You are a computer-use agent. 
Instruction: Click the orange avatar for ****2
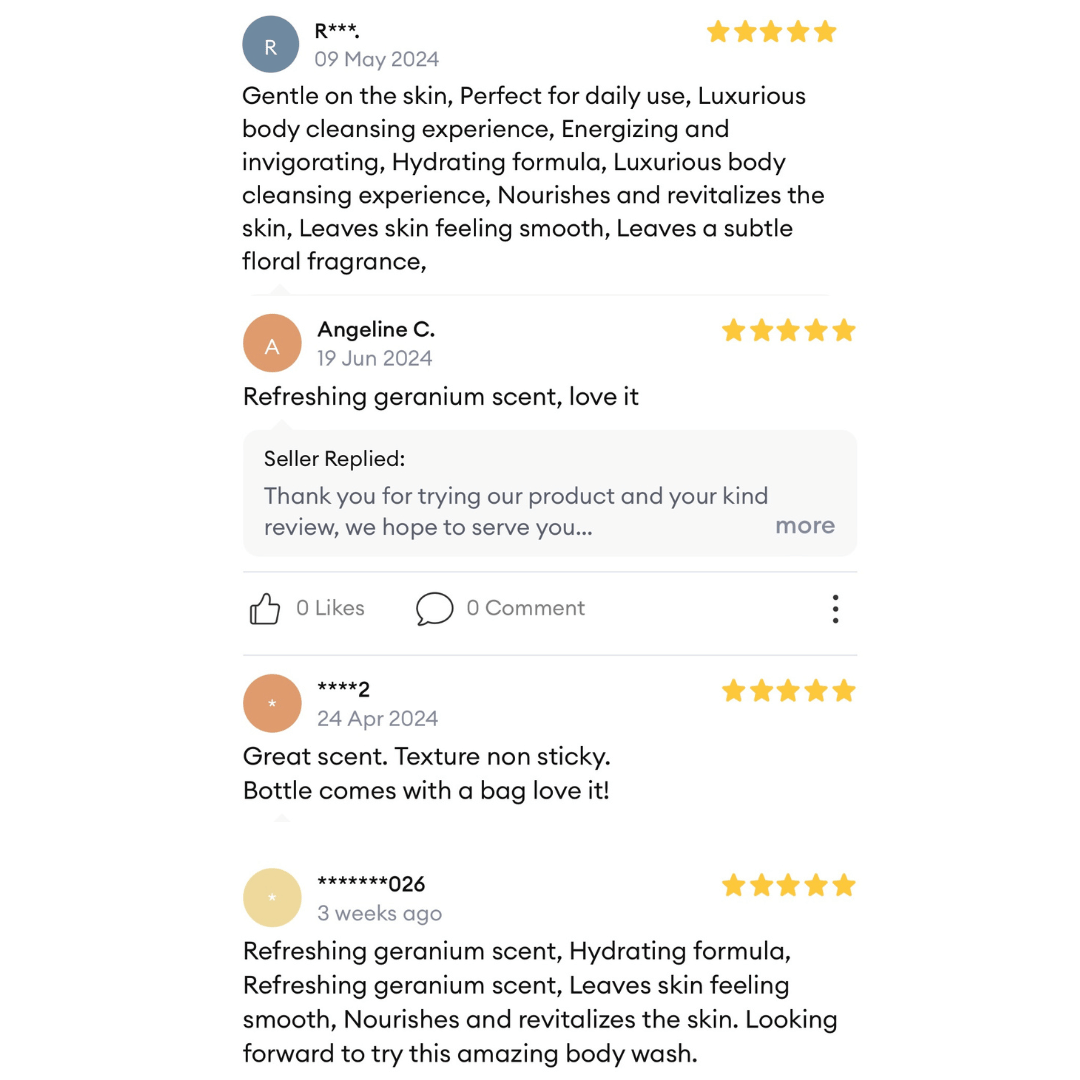pyautogui.click(x=272, y=703)
